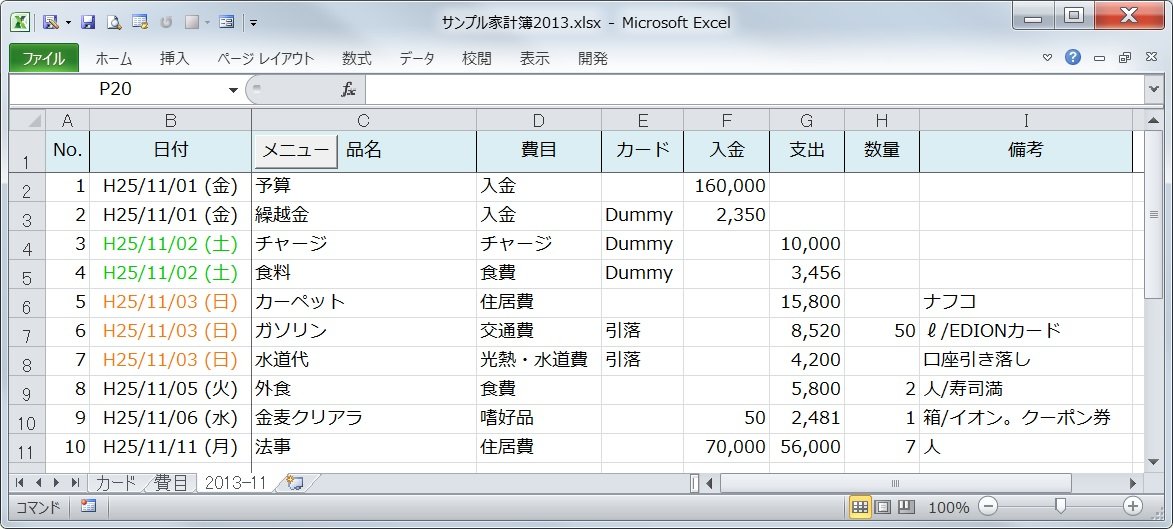This screenshot has width=1173, height=529.
Task: Click the macro recording icon in status bar
Action: pos(88,507)
